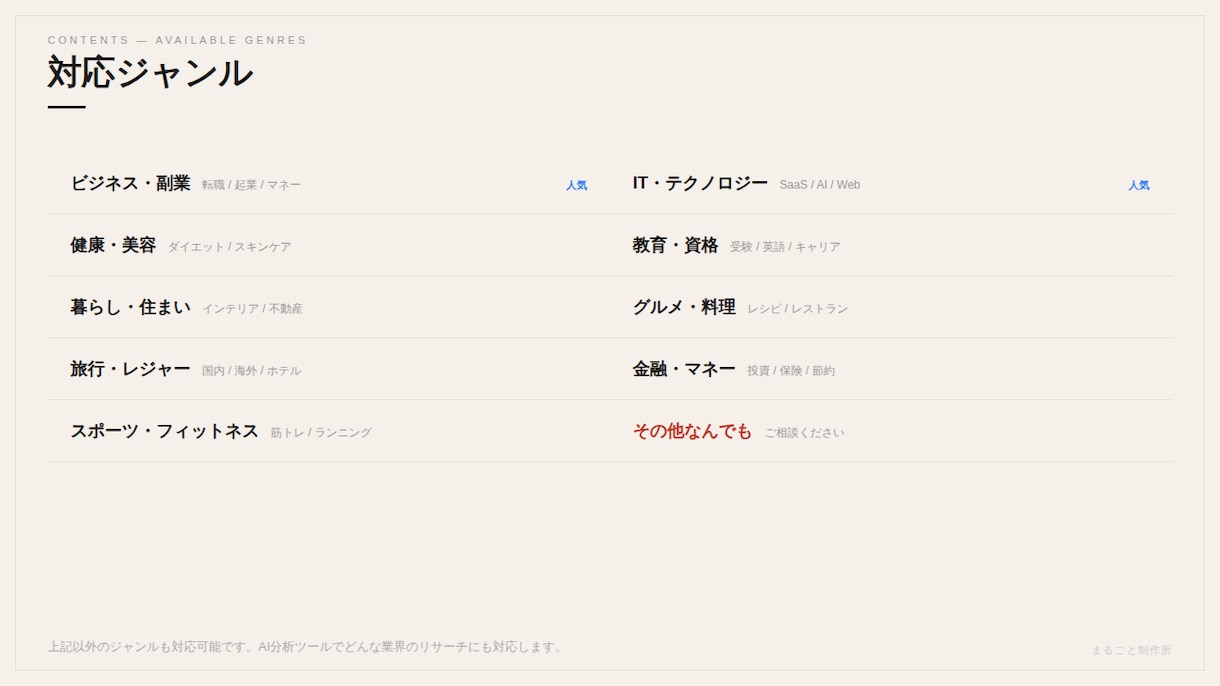The width and height of the screenshot is (1220, 686).
Task: Click the 人気 badge beside ビジネス・副業
Action: (x=577, y=185)
